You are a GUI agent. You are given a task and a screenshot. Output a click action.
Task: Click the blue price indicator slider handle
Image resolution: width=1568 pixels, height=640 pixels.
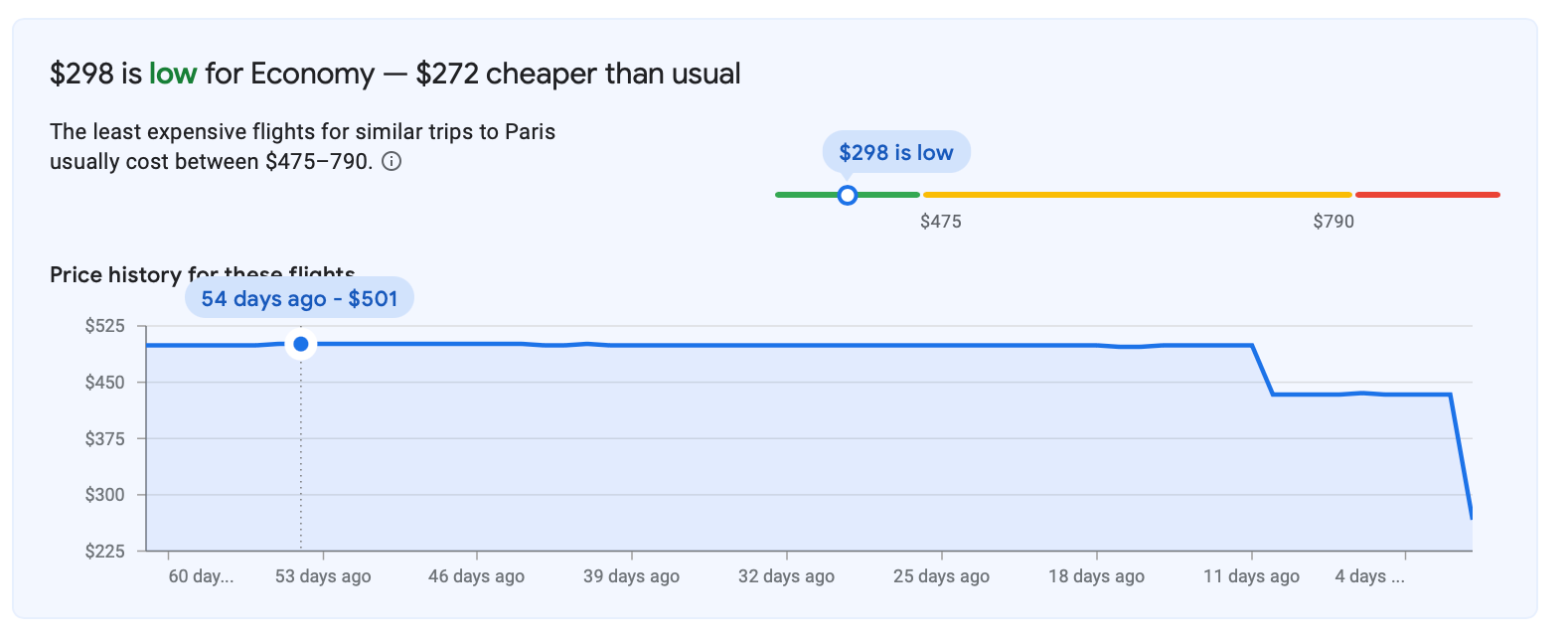point(847,195)
